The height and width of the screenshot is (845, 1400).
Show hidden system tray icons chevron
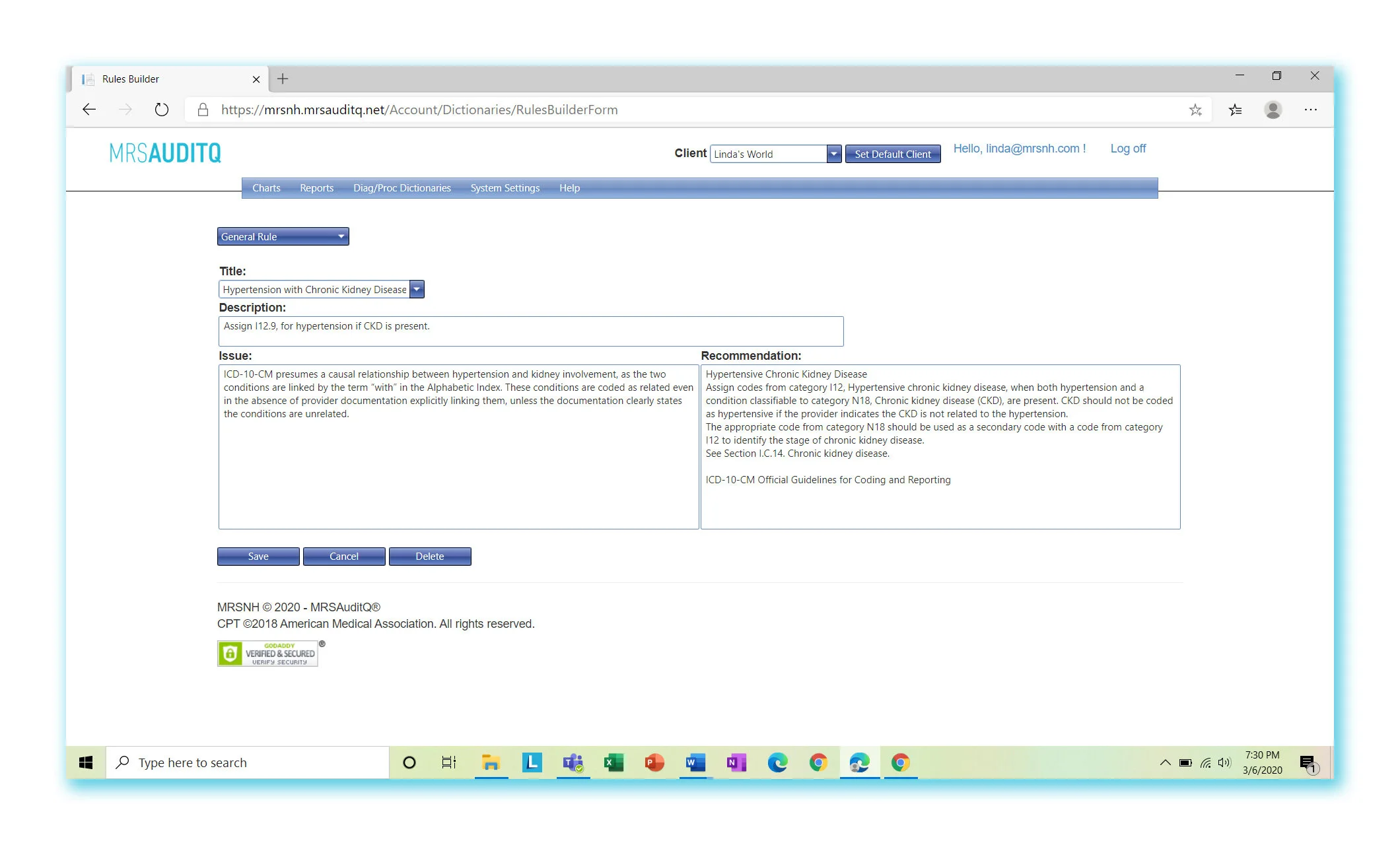1165,762
